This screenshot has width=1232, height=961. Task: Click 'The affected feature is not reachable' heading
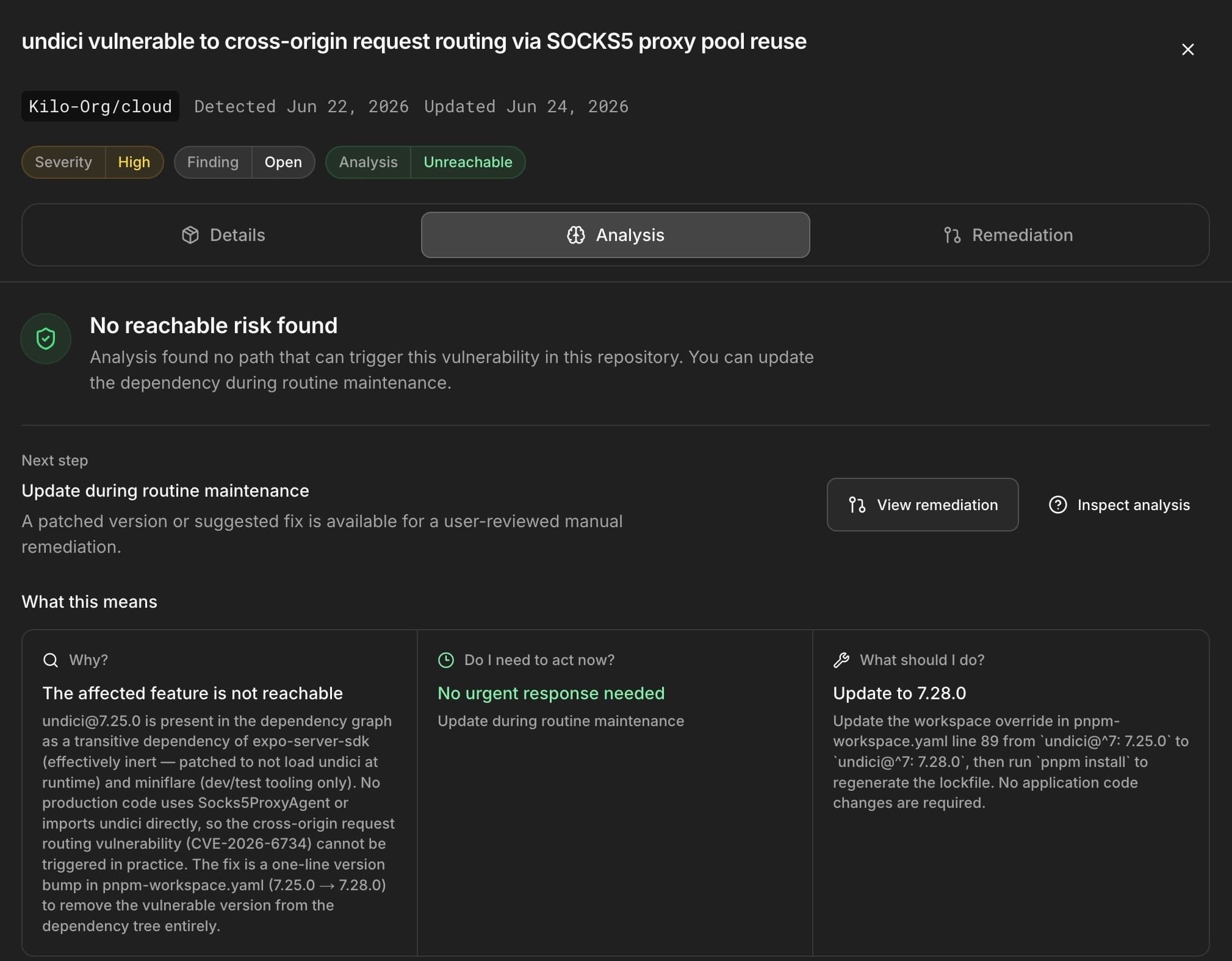pyautogui.click(x=192, y=693)
